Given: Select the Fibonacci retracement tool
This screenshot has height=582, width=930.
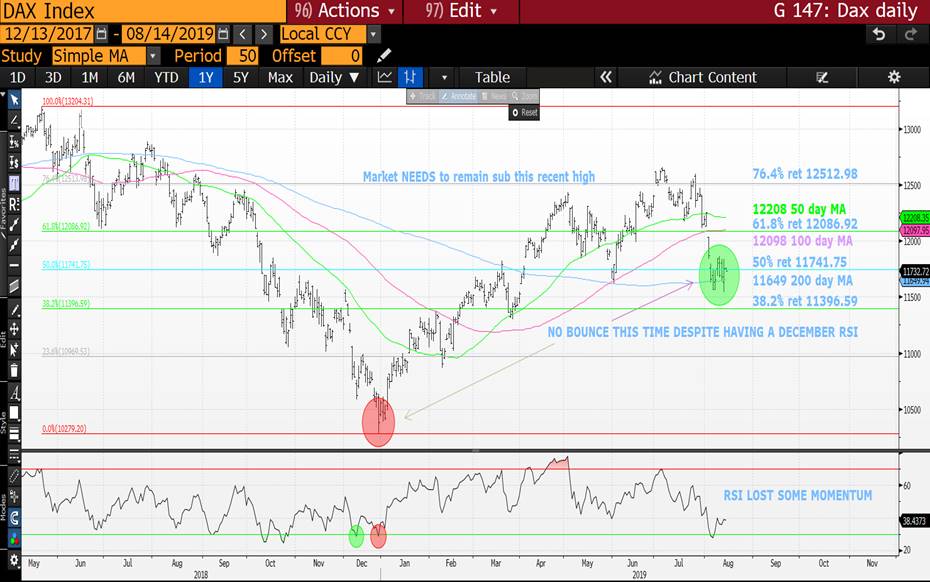Looking at the screenshot, I should pyautogui.click(x=14, y=183).
